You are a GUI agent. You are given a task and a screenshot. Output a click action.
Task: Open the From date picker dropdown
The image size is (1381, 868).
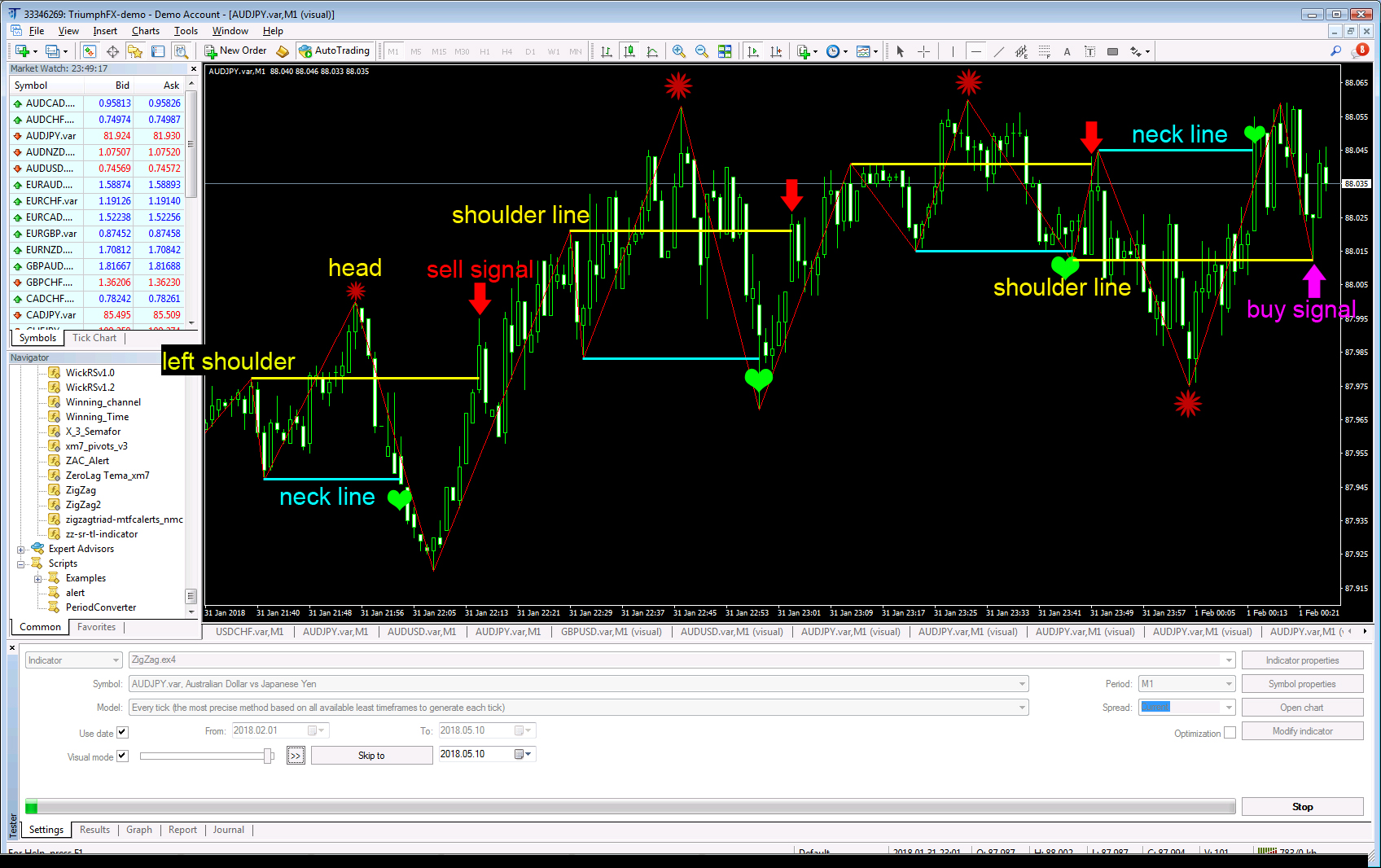(322, 730)
